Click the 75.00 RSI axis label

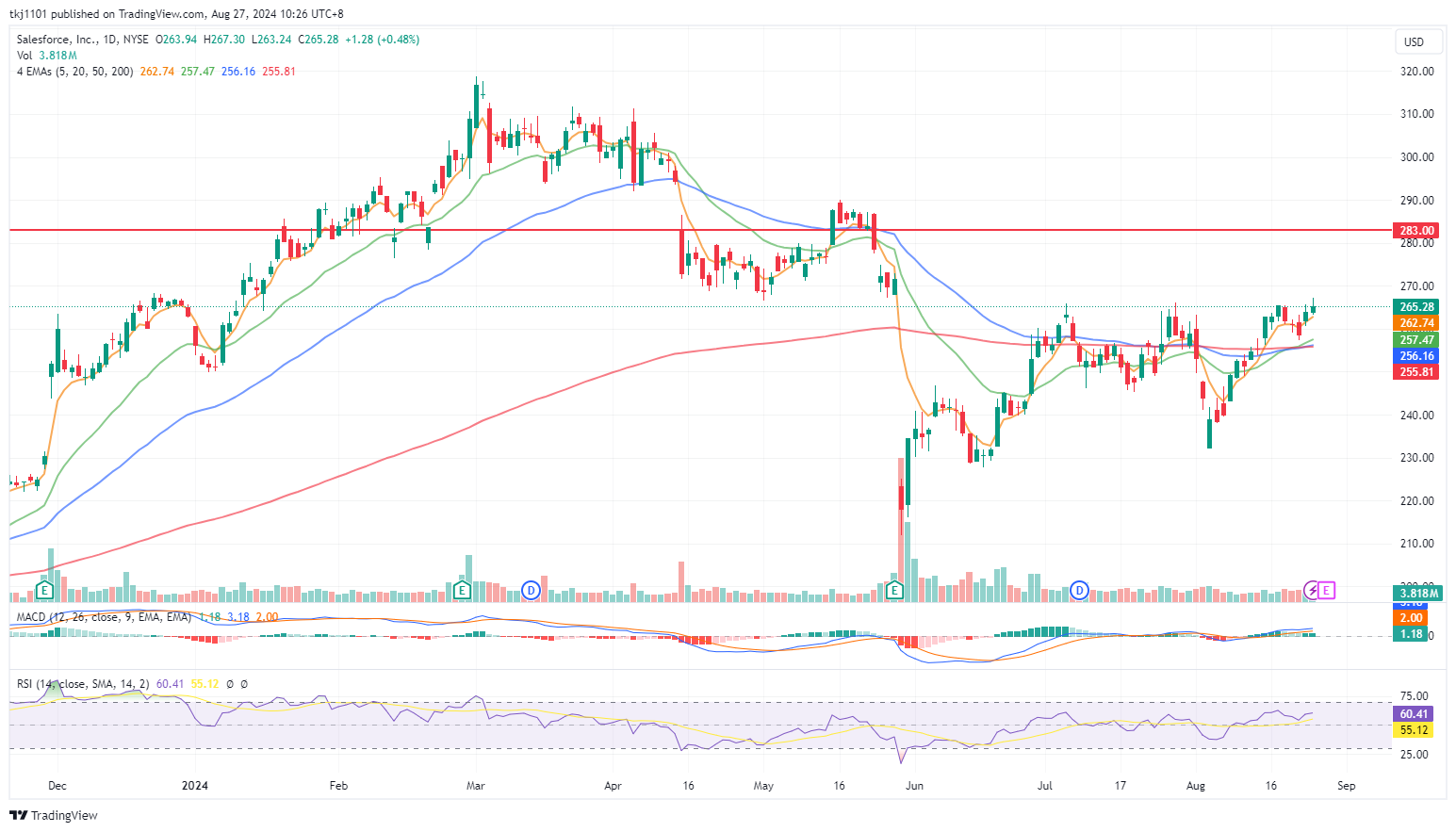tap(1415, 696)
